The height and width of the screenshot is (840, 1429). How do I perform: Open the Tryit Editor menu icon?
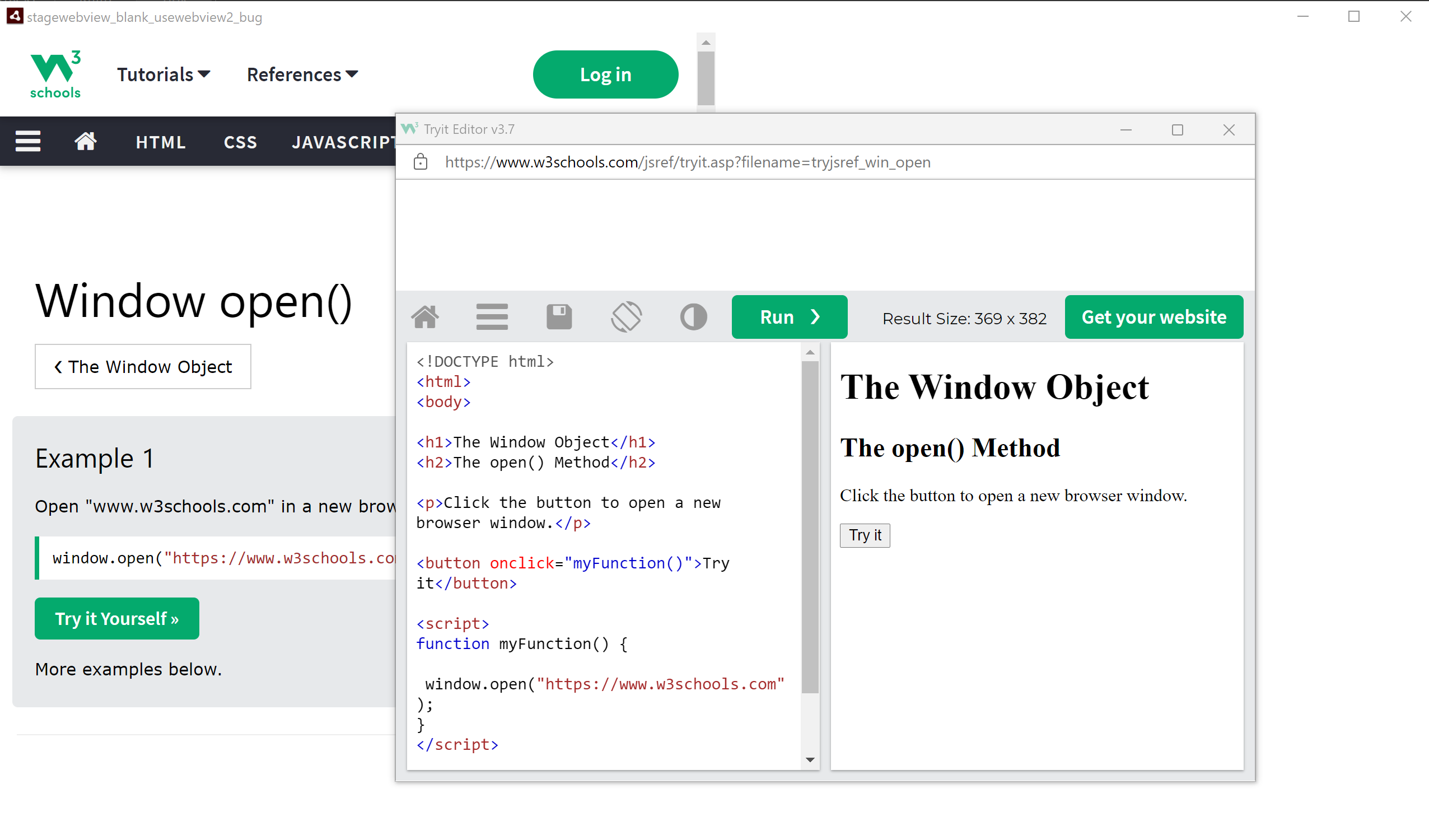[492, 316]
